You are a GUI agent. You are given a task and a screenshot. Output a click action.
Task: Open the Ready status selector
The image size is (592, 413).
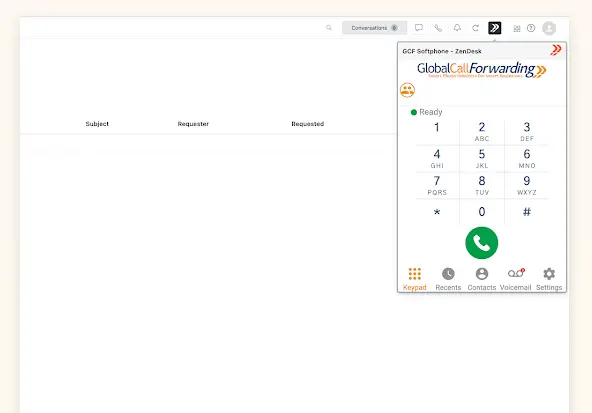pyautogui.click(x=426, y=112)
